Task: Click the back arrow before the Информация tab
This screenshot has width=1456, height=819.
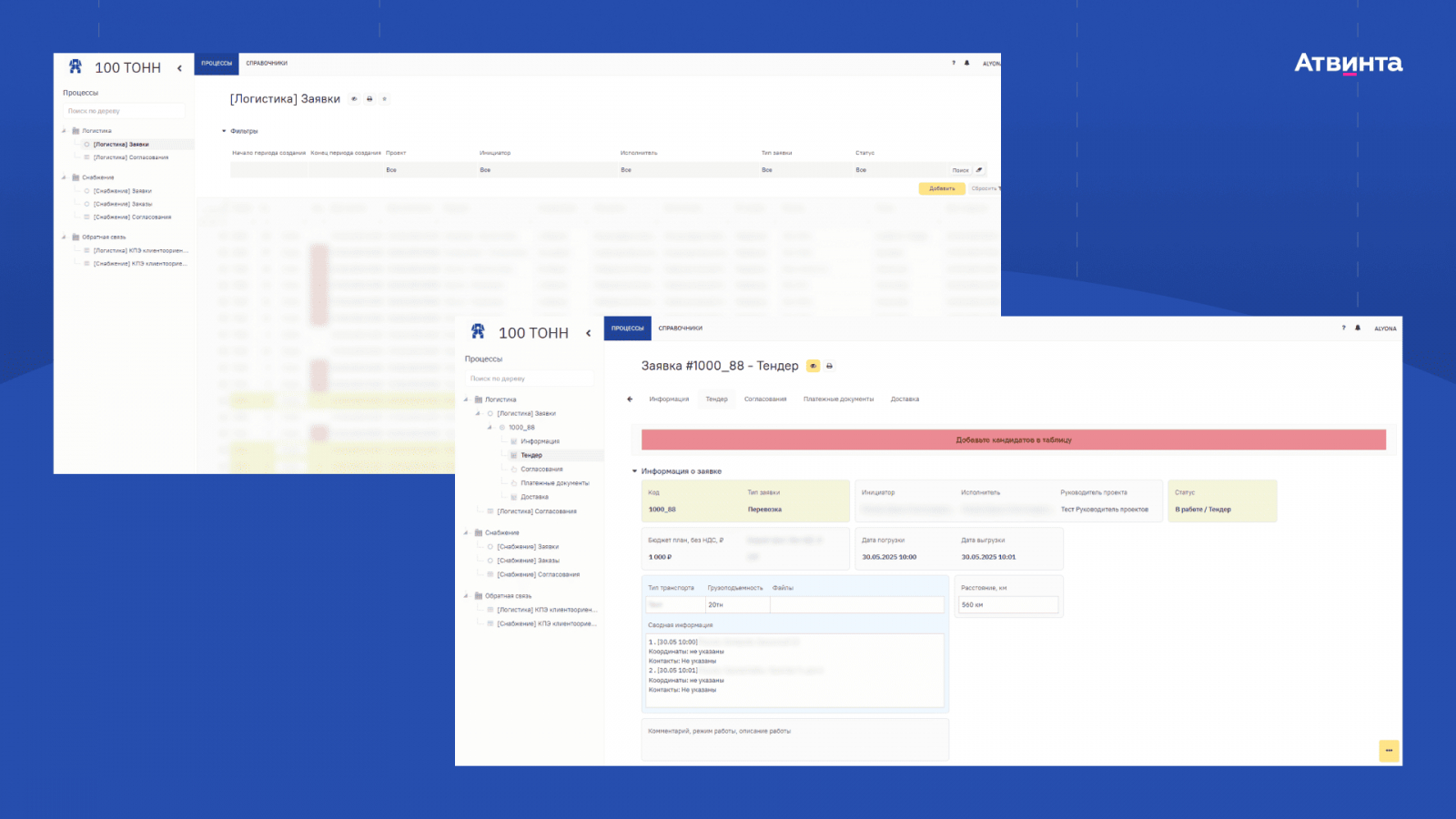Action: click(630, 399)
